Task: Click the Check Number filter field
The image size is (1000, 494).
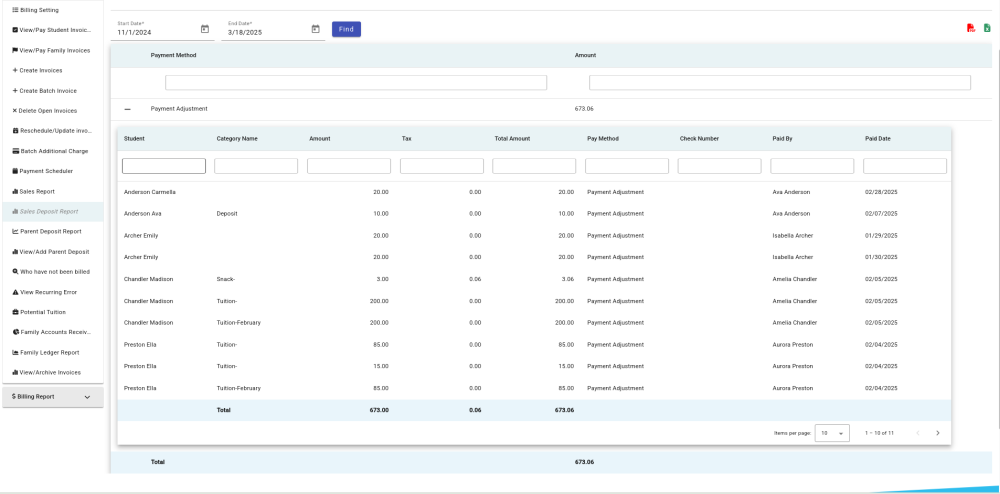Action: coord(719,166)
